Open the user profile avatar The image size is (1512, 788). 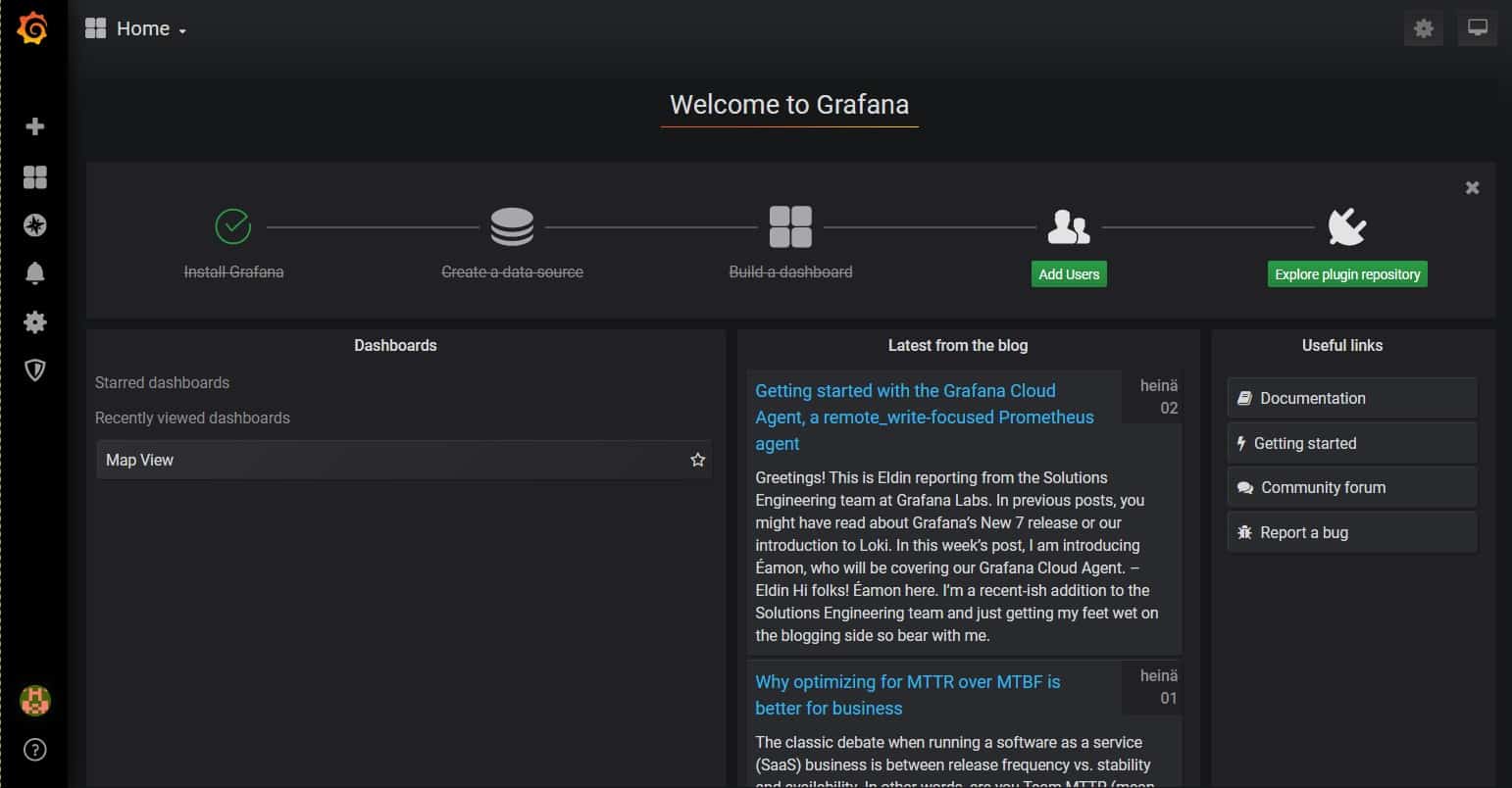tap(35, 701)
